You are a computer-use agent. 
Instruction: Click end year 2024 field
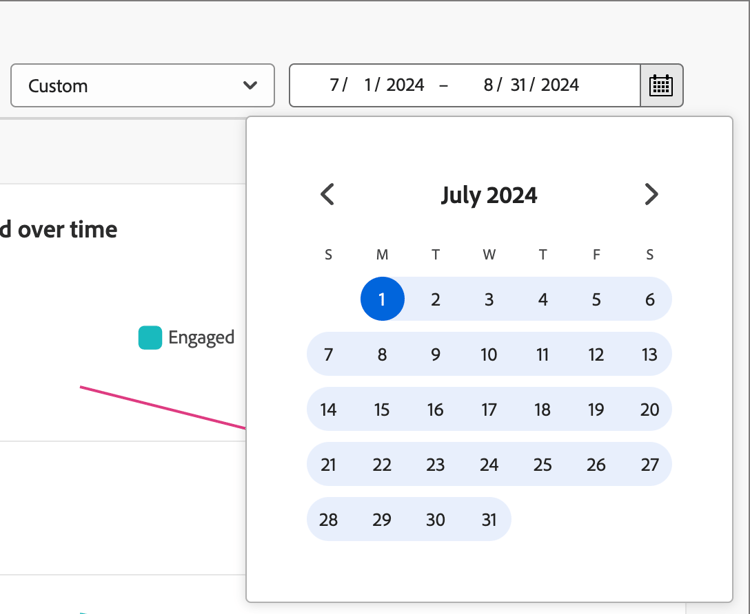560,85
